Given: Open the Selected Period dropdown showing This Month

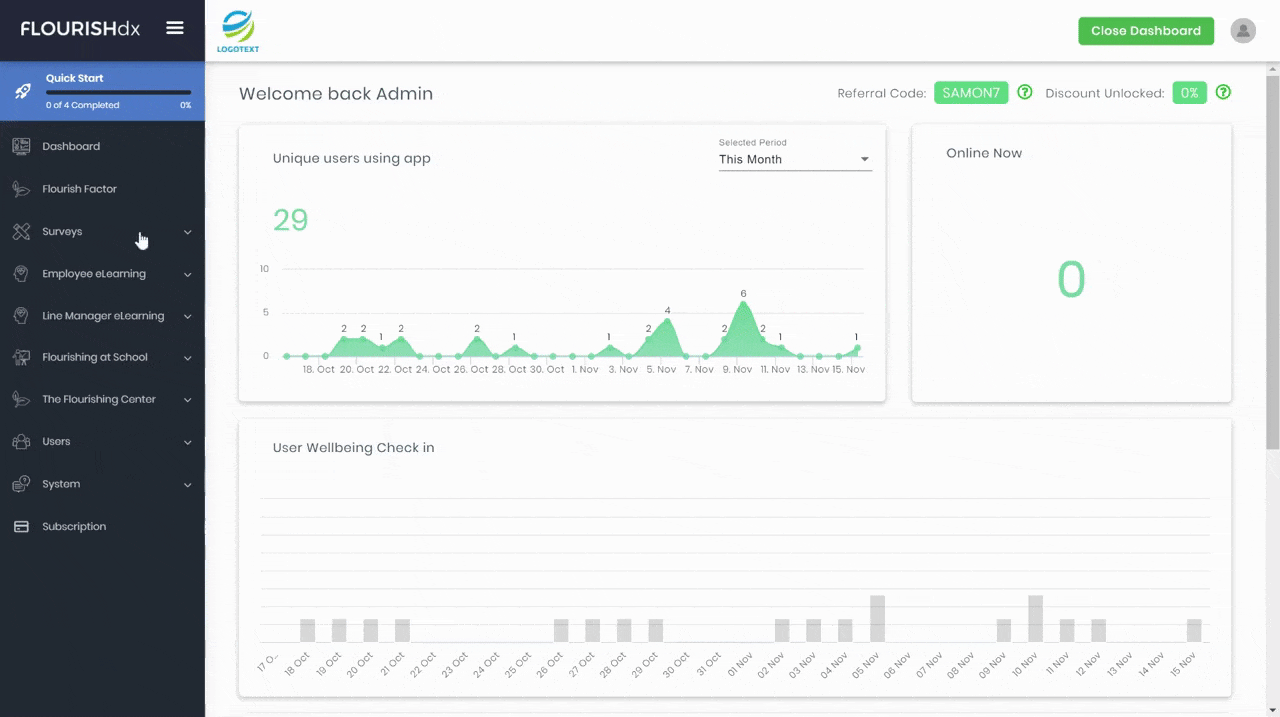Looking at the screenshot, I should (x=794, y=159).
